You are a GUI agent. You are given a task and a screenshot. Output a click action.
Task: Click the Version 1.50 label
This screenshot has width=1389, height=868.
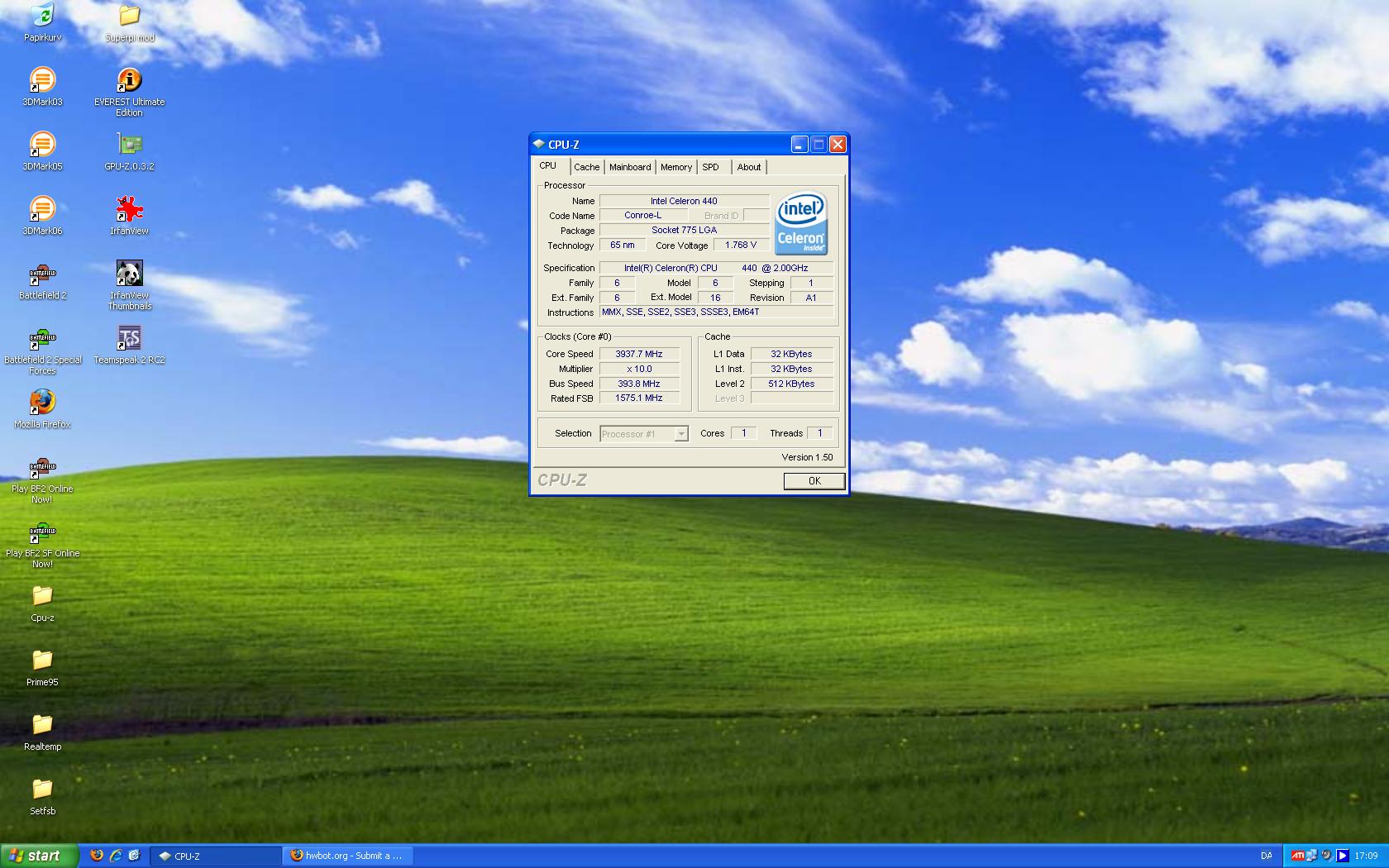pos(807,457)
